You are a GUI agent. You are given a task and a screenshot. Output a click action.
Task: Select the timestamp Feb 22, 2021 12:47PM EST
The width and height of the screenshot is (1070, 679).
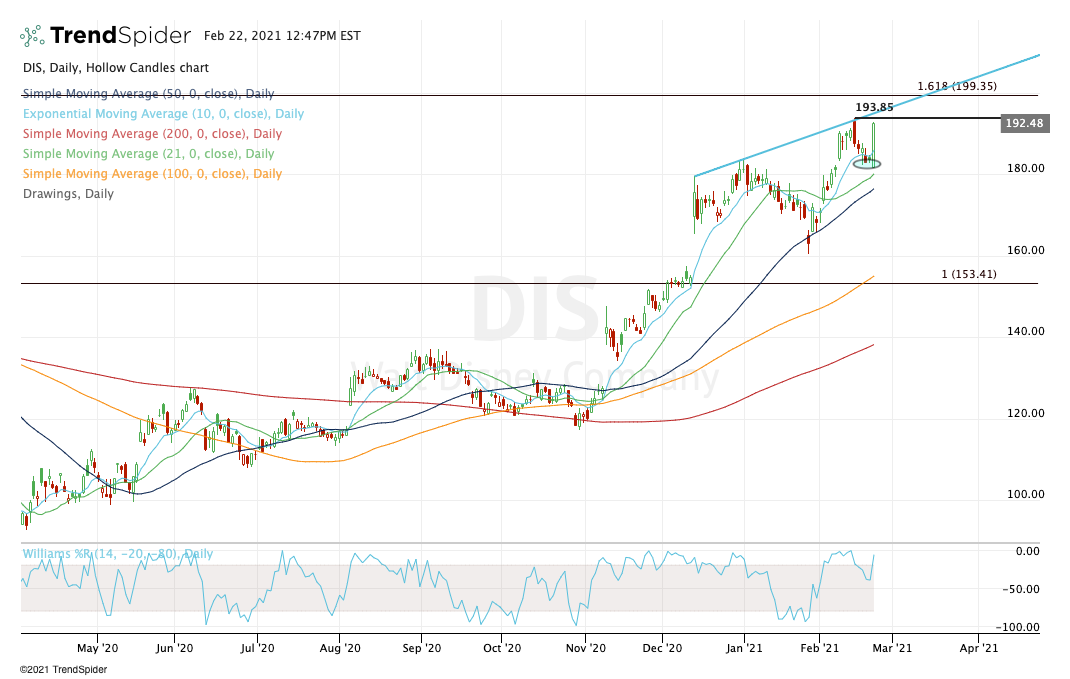point(282,35)
